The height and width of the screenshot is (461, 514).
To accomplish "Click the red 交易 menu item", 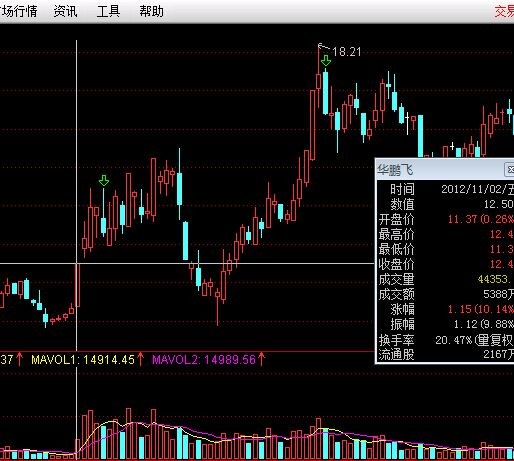I will (x=504, y=11).
